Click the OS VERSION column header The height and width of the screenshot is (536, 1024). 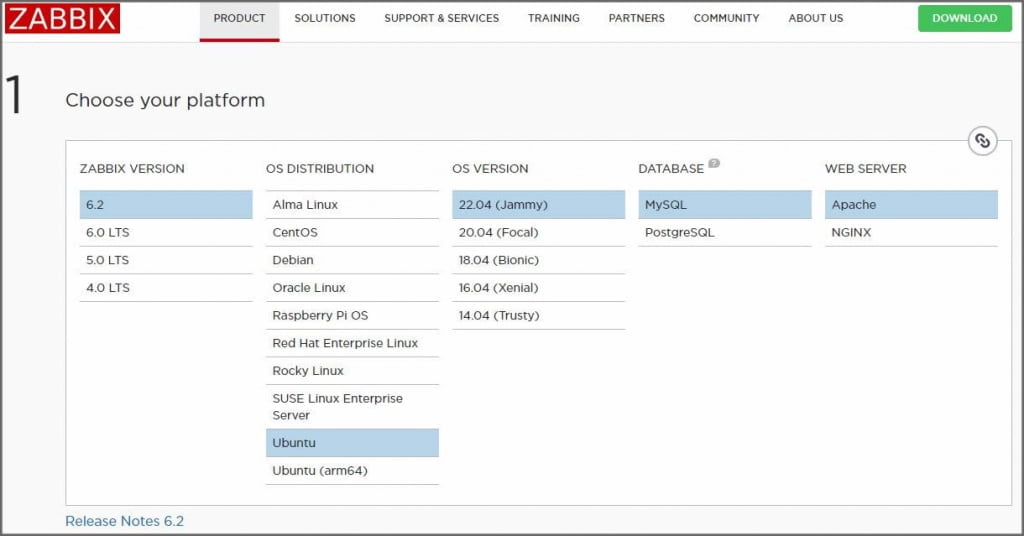coord(490,168)
